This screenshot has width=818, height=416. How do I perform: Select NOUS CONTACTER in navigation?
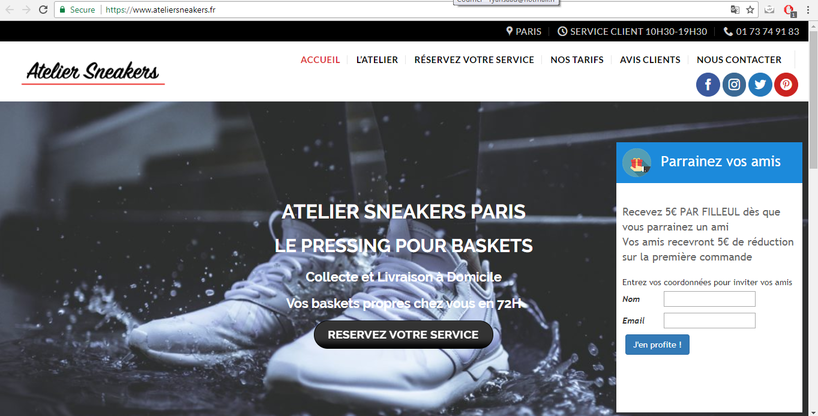[739, 60]
